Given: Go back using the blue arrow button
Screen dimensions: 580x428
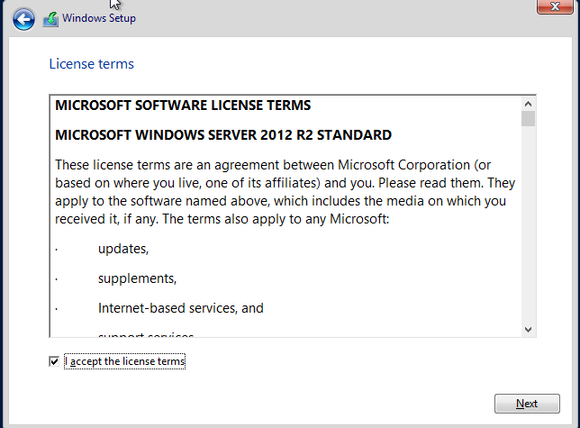Looking at the screenshot, I should coord(24,19).
